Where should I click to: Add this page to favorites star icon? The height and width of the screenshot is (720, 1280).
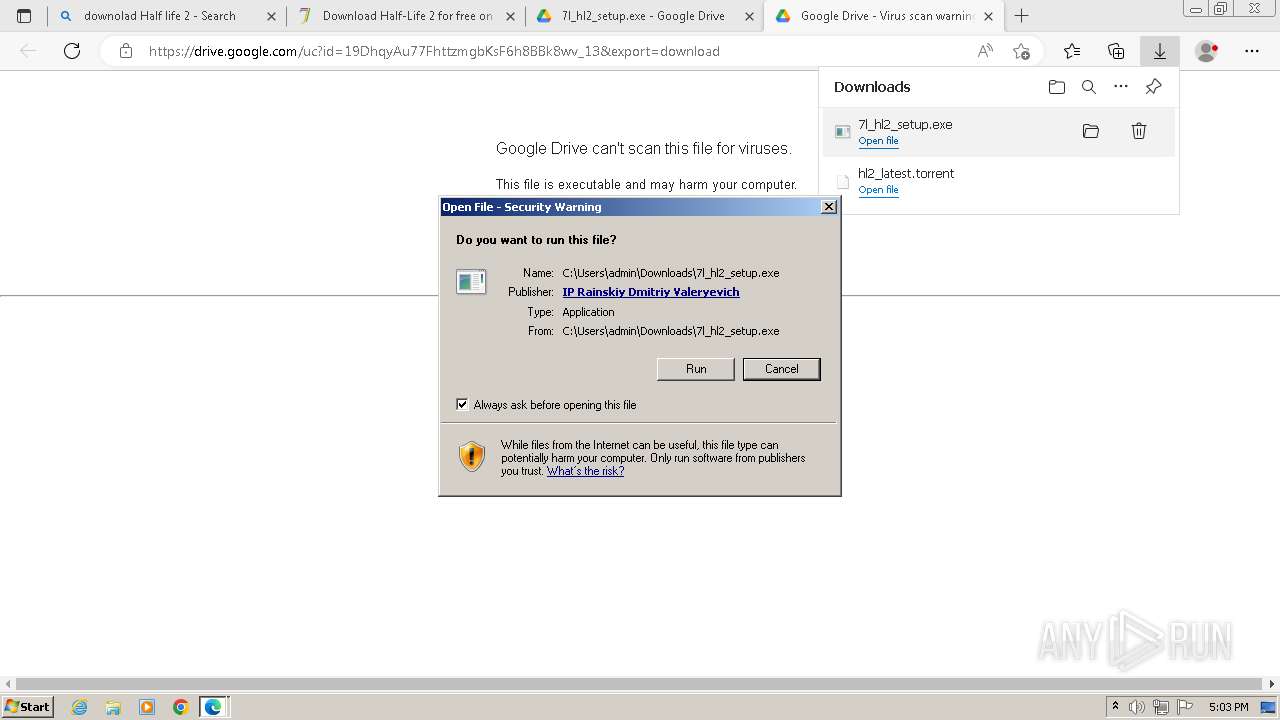(x=1021, y=51)
